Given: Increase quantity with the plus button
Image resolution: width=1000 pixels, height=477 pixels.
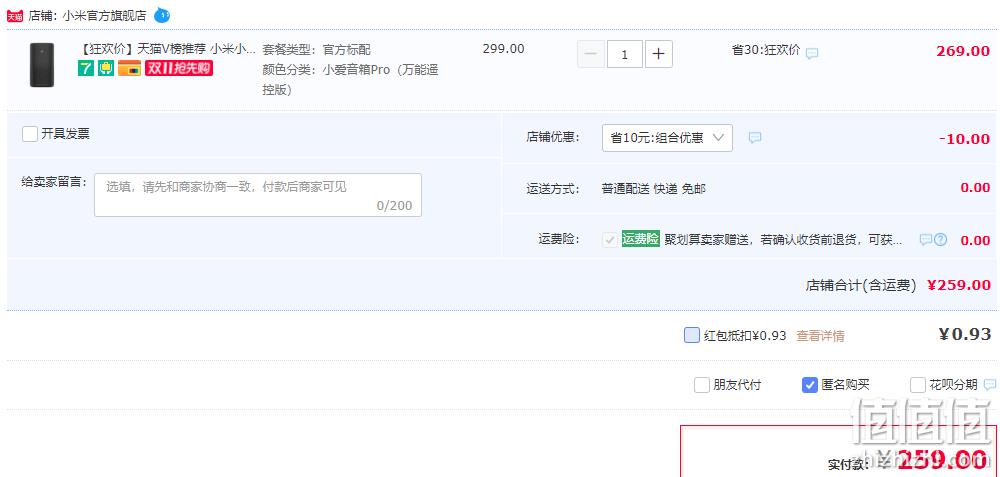Looking at the screenshot, I should pos(659,54).
